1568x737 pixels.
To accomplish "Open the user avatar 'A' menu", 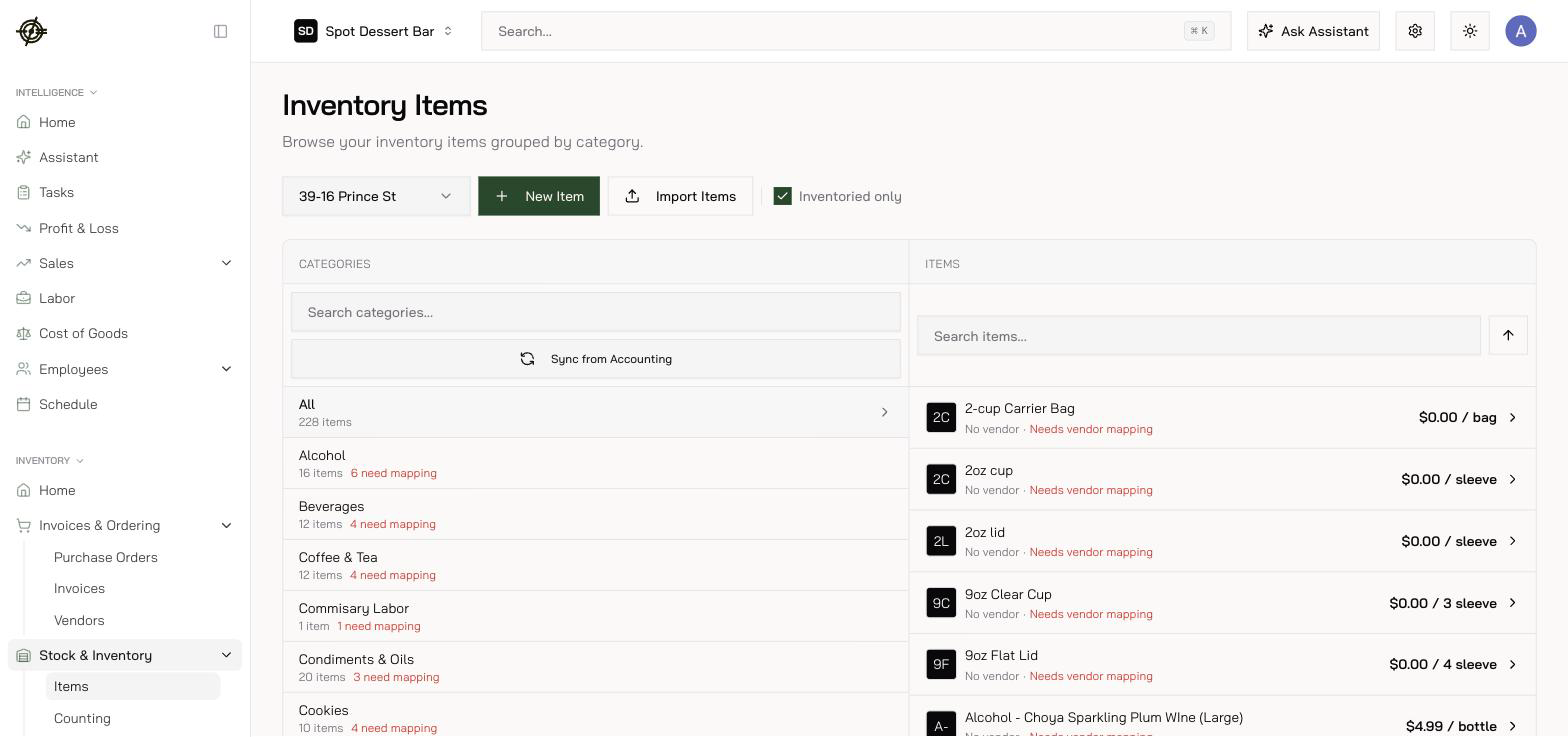I will pos(1521,31).
